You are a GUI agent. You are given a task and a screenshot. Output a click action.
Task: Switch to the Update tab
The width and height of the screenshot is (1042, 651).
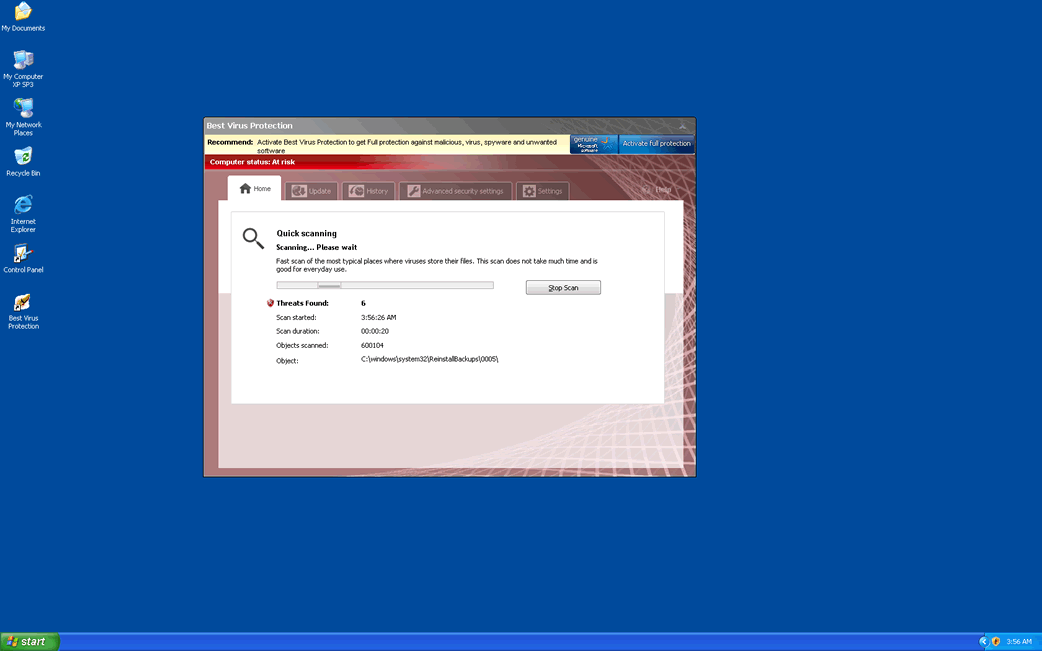311,191
